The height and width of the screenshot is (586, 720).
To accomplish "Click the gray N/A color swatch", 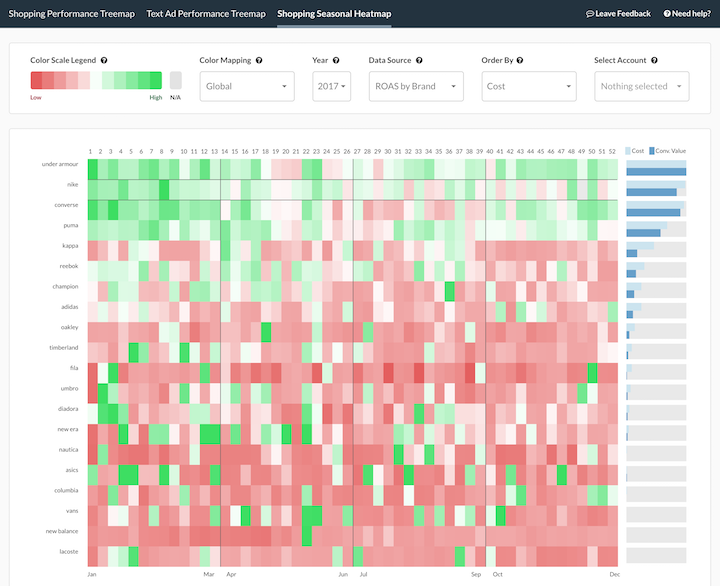I will [175, 80].
